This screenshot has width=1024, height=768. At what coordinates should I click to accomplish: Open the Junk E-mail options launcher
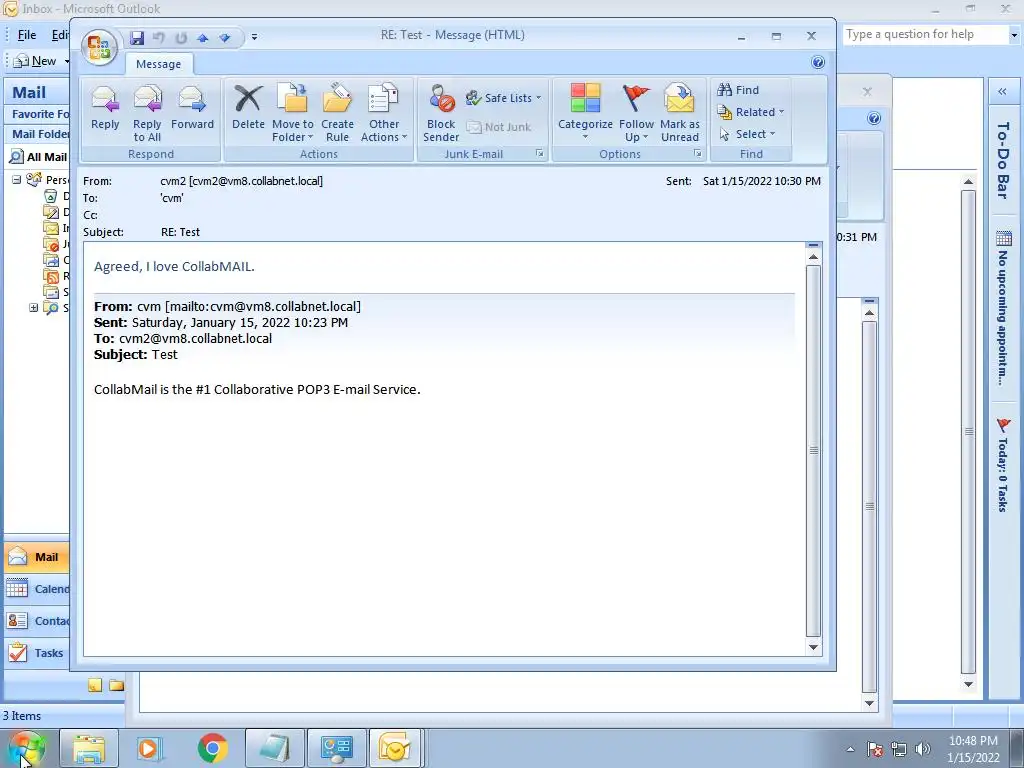pyautogui.click(x=539, y=153)
